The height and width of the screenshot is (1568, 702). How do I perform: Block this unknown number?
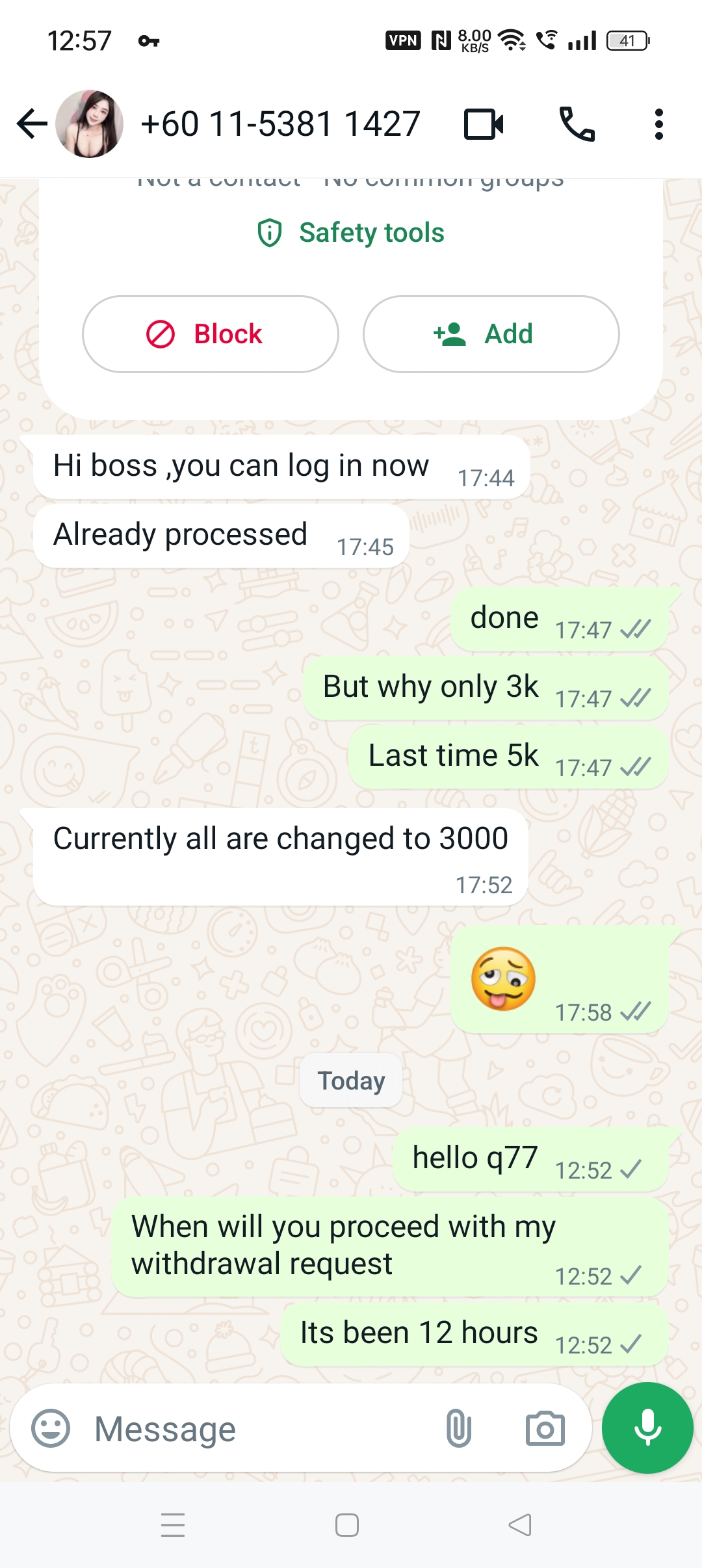[x=210, y=334]
